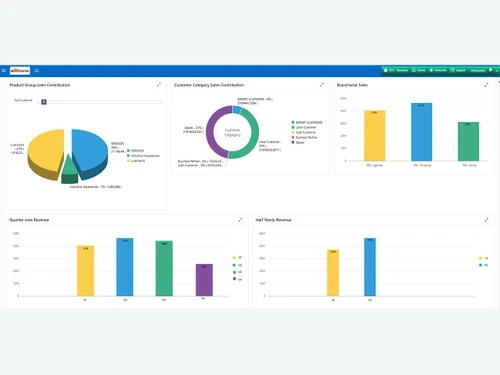The image size is (500, 375).
Task: Toggle Local Customer legend entry
Action: pos(304,127)
